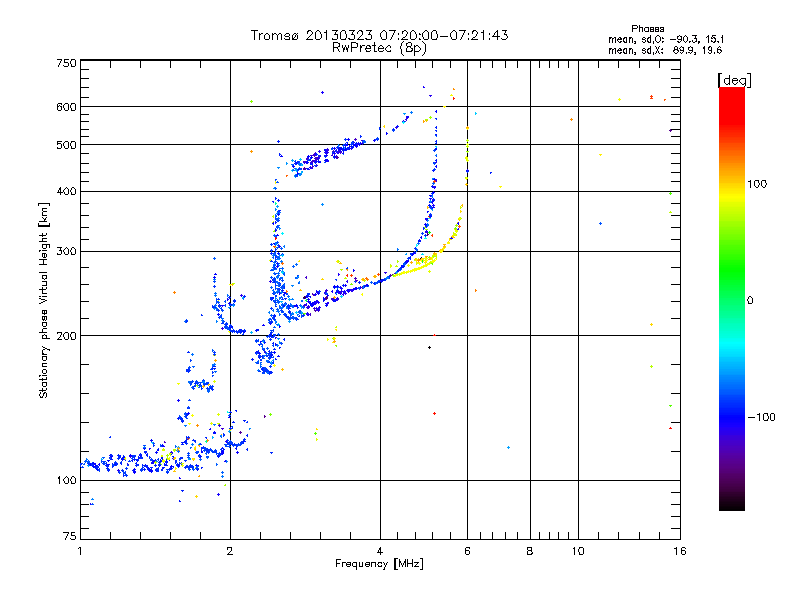Viewport: 800px width, 600px height.
Task: Click the 'mean, sd,O: -90.3, 15.1' statistics line
Action: click(x=666, y=39)
